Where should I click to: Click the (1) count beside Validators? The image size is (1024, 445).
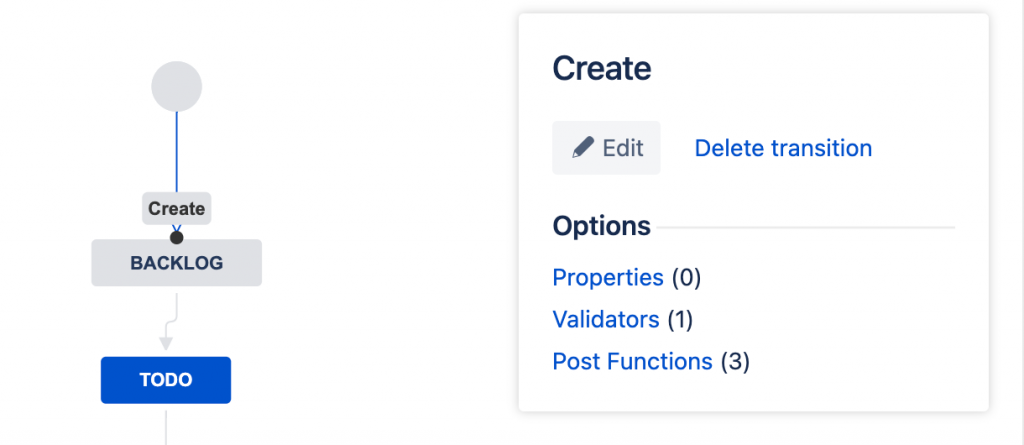pos(680,320)
